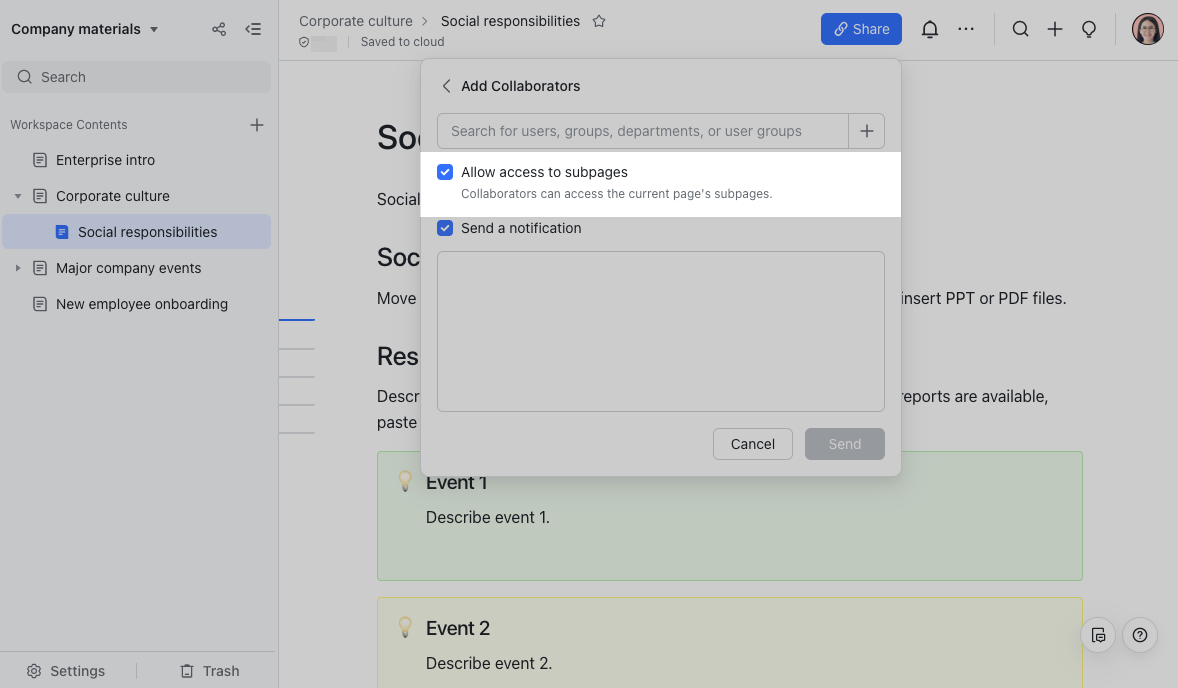Viewport: 1178px width, 688px height.
Task: Click the workspace share icon in sidebar
Action: [219, 29]
